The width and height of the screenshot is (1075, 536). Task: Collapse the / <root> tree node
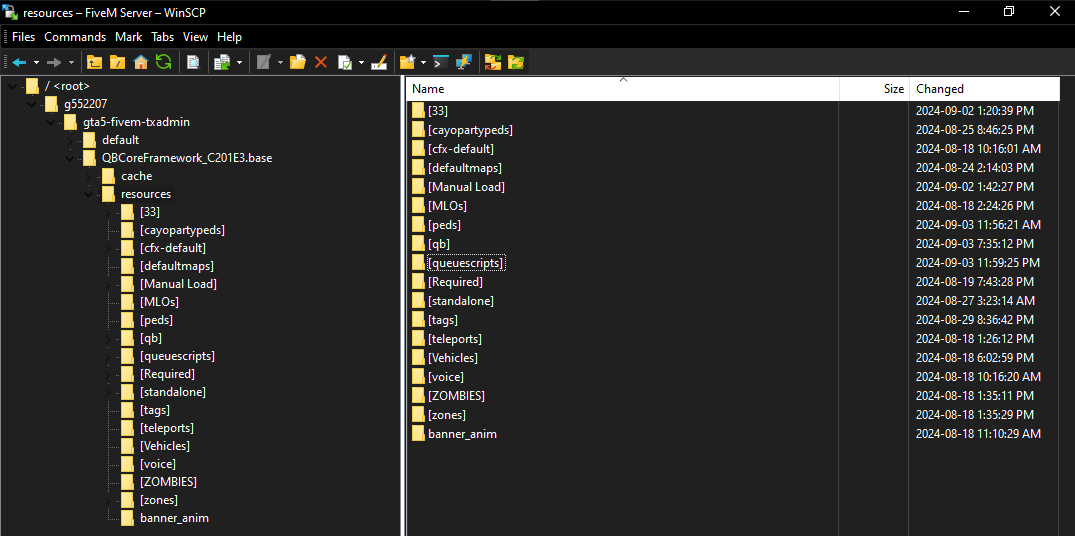point(13,86)
